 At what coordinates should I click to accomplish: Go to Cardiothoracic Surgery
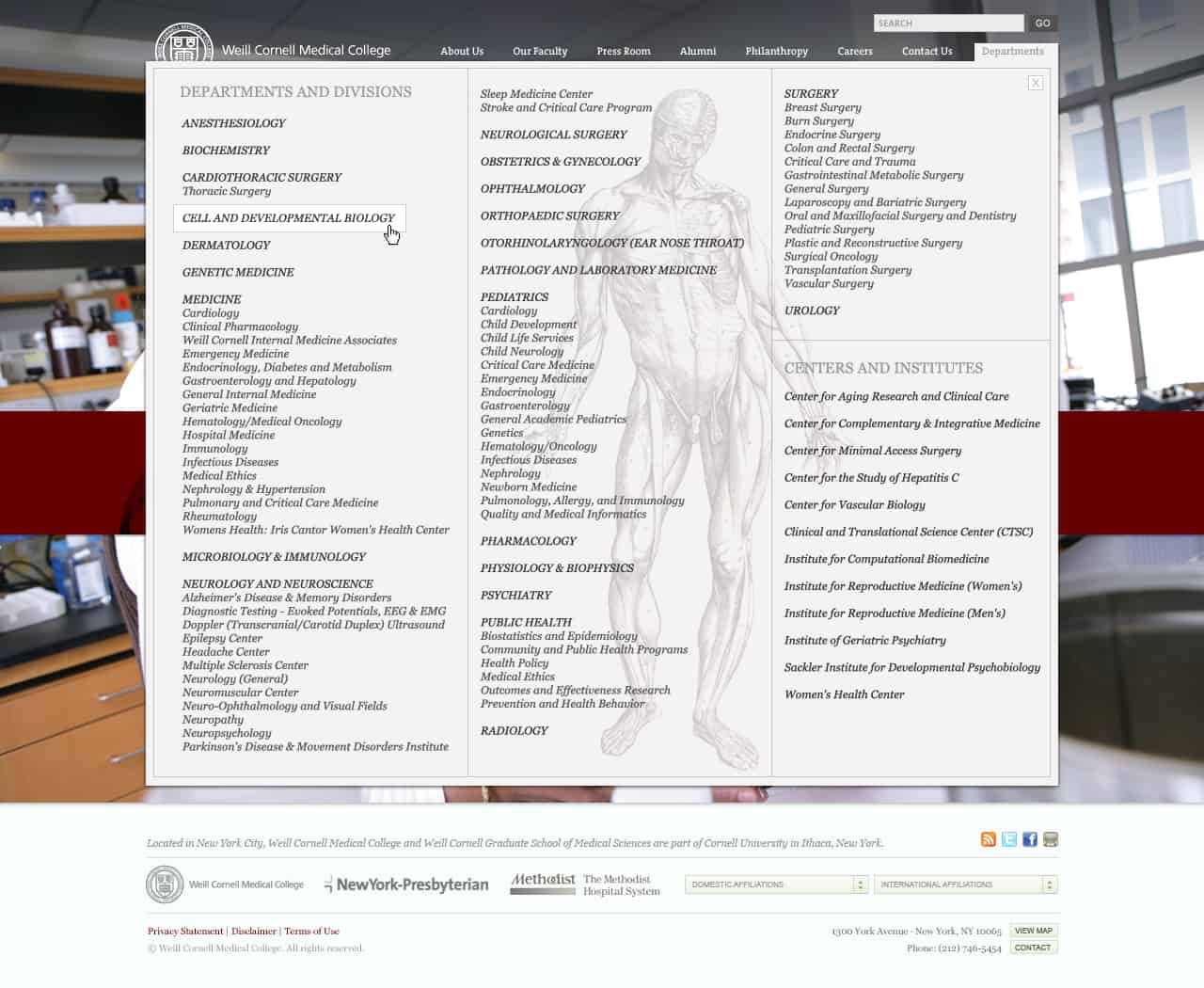click(261, 178)
